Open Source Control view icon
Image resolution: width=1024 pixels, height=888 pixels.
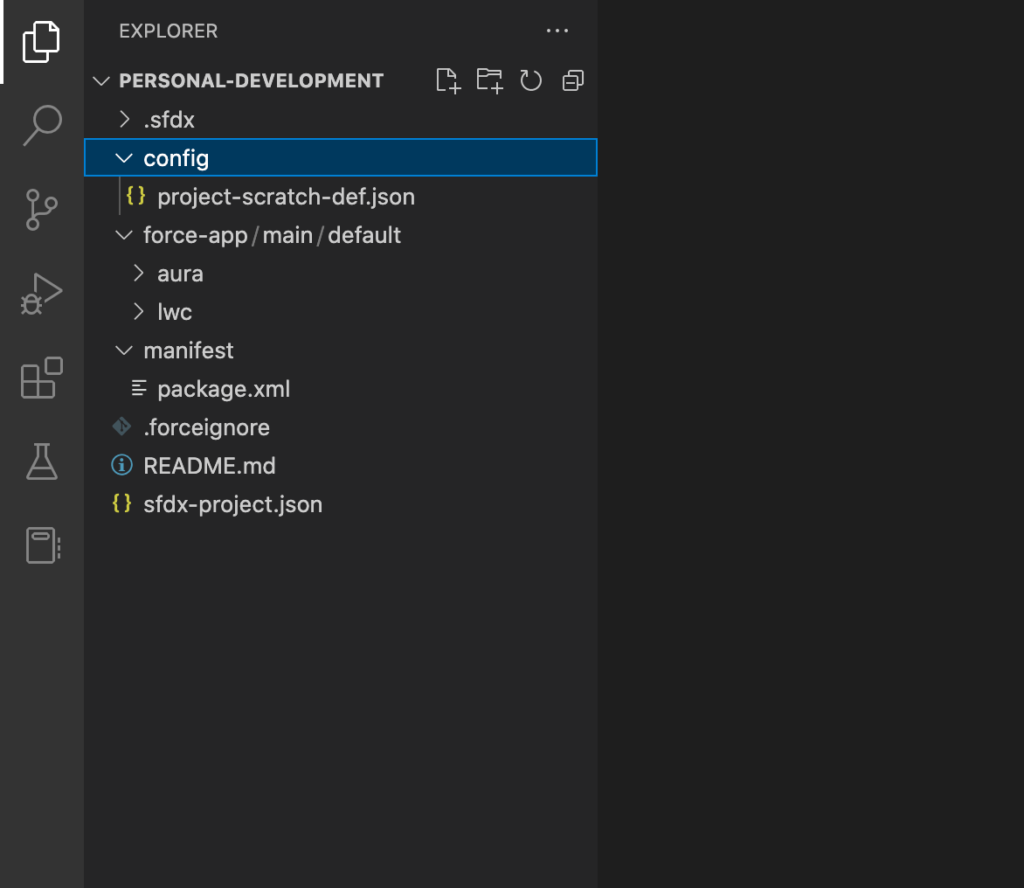tap(41, 210)
